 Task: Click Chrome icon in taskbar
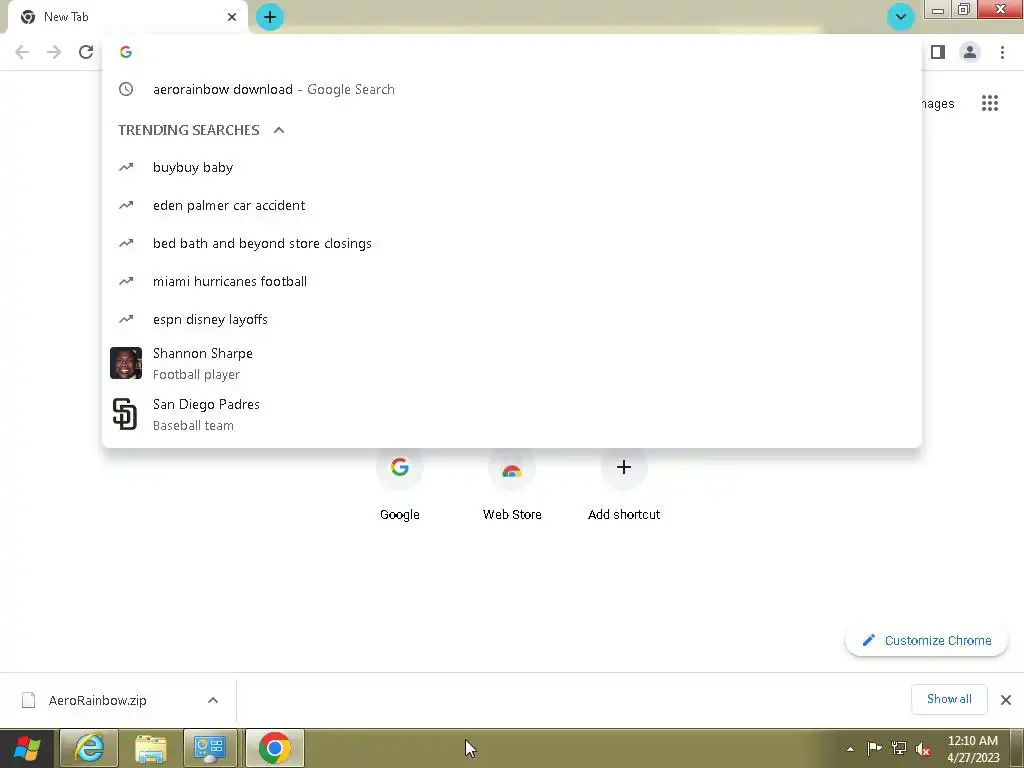(275, 748)
